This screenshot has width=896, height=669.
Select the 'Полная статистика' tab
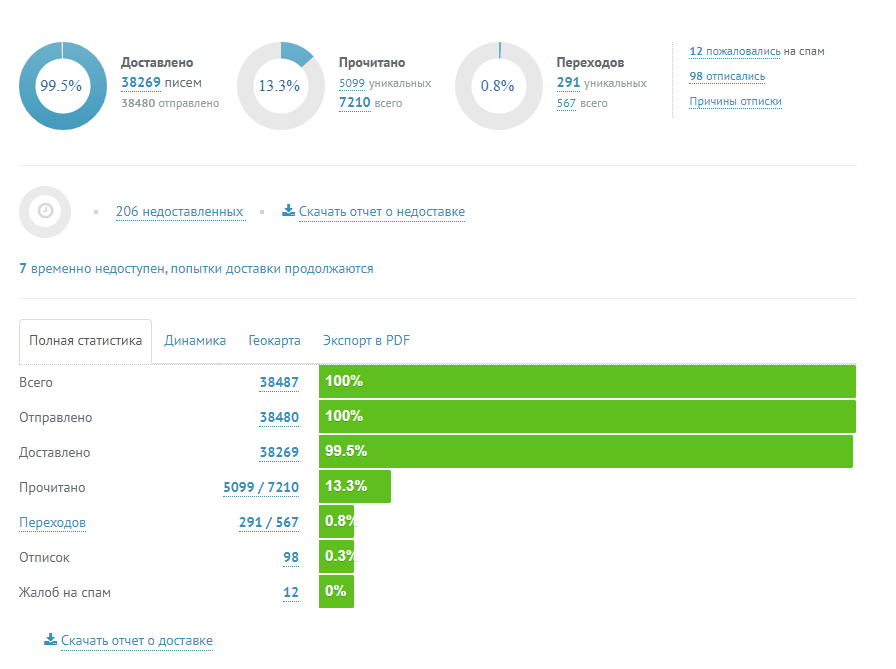tap(85, 341)
